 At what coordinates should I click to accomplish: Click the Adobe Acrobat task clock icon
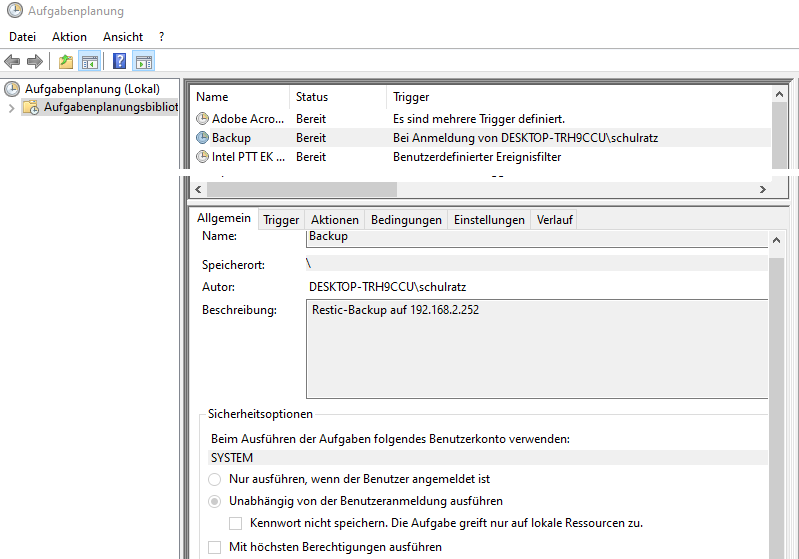[x=203, y=118]
